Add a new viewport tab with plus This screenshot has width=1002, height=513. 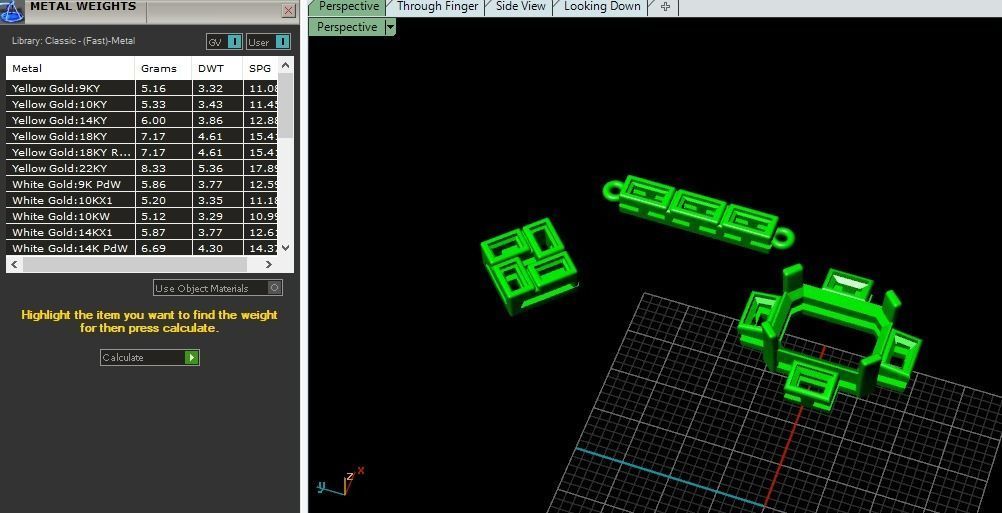point(665,7)
